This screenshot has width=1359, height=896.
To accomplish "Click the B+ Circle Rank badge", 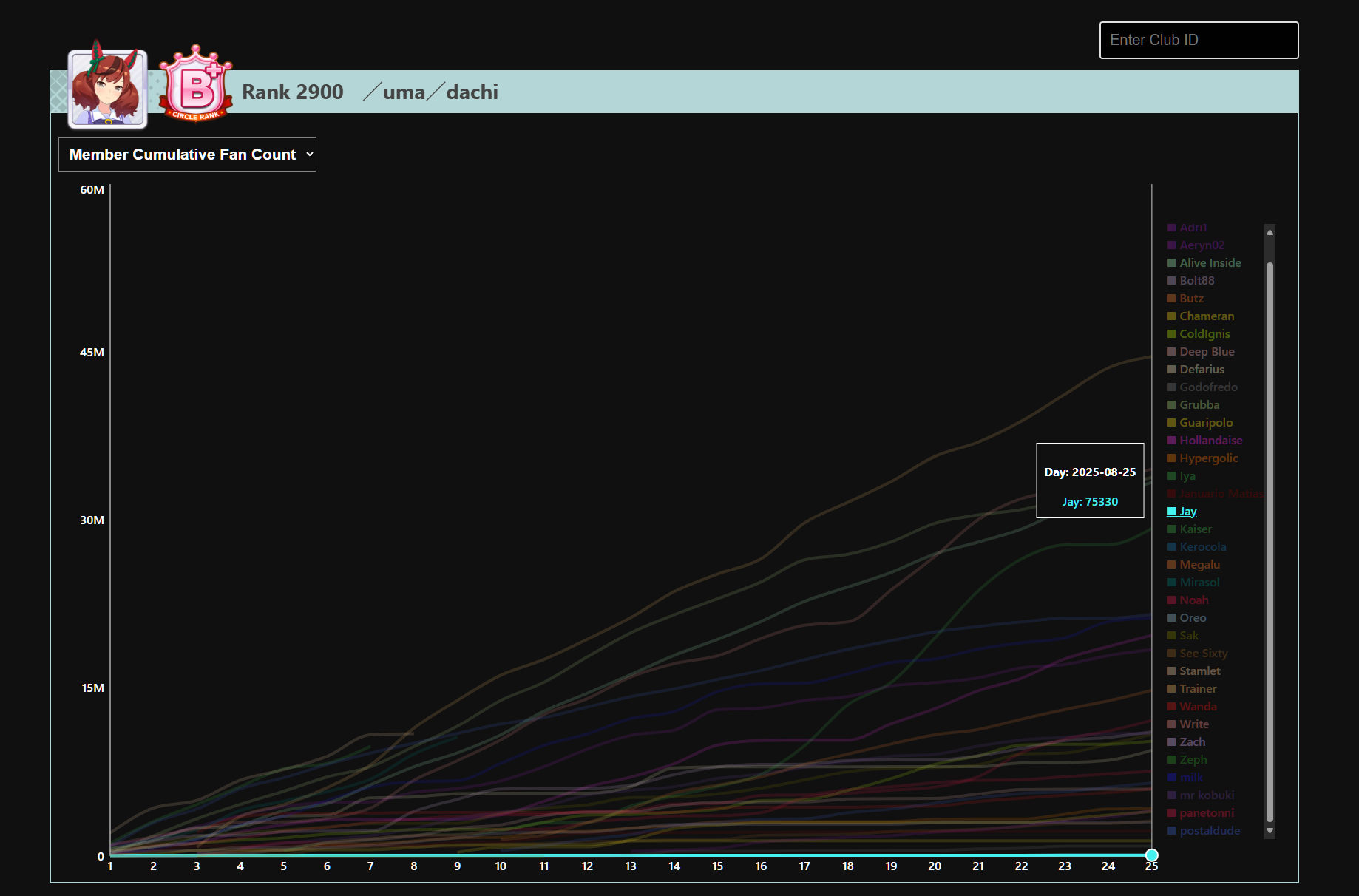I will (196, 84).
